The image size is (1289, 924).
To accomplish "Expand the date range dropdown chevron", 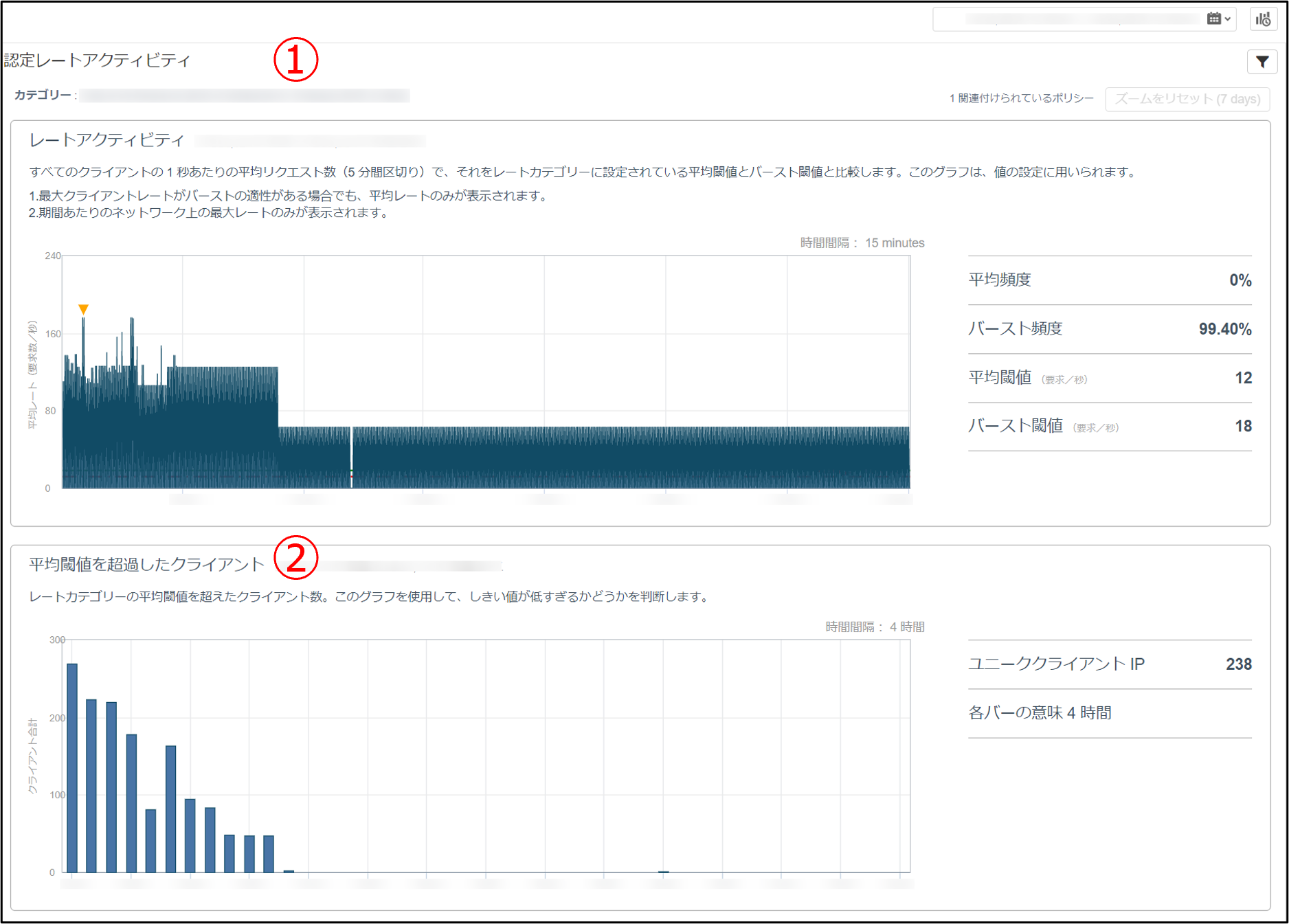I will (x=1228, y=19).
